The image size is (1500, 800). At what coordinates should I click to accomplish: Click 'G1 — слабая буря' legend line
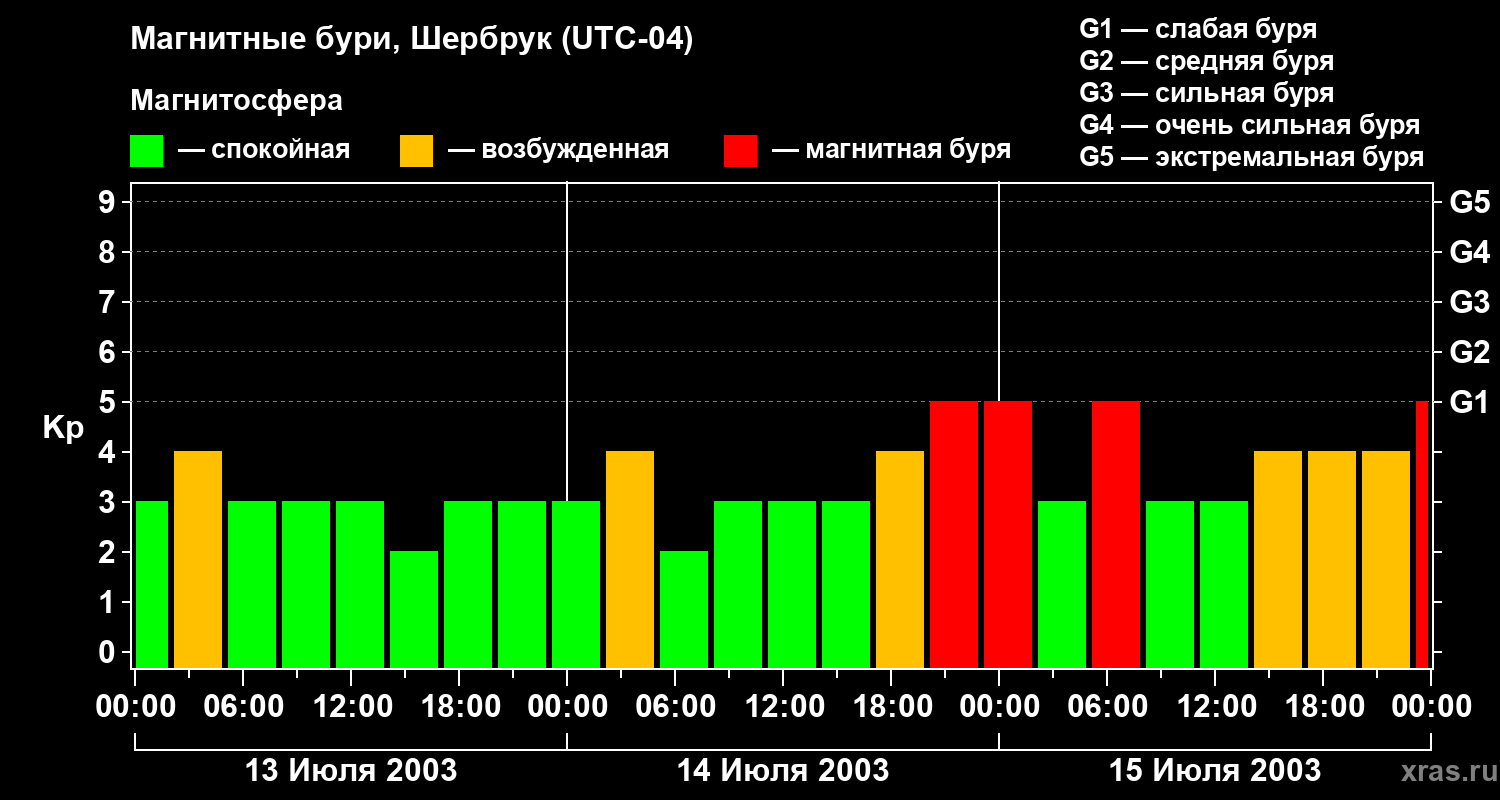1198,29
